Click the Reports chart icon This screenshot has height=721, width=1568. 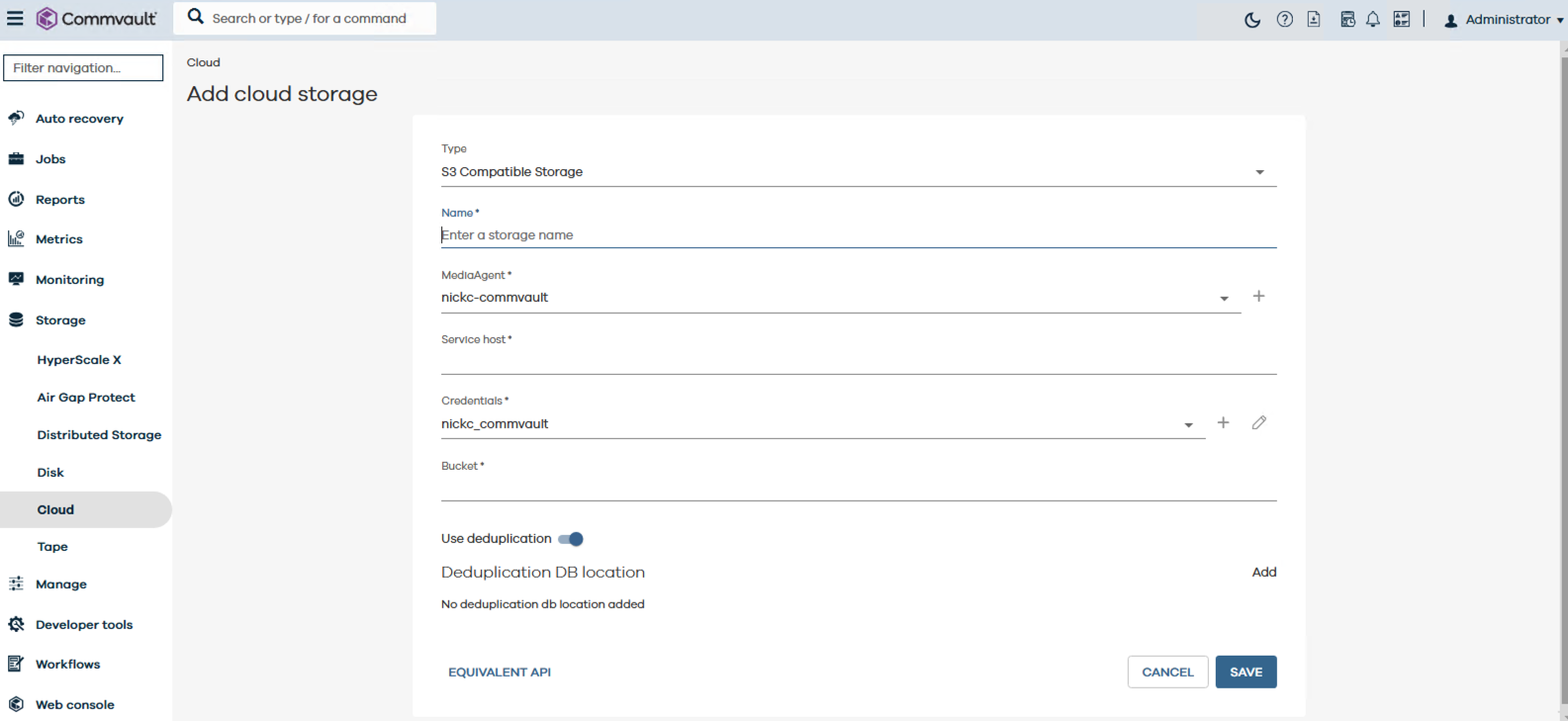(x=16, y=199)
